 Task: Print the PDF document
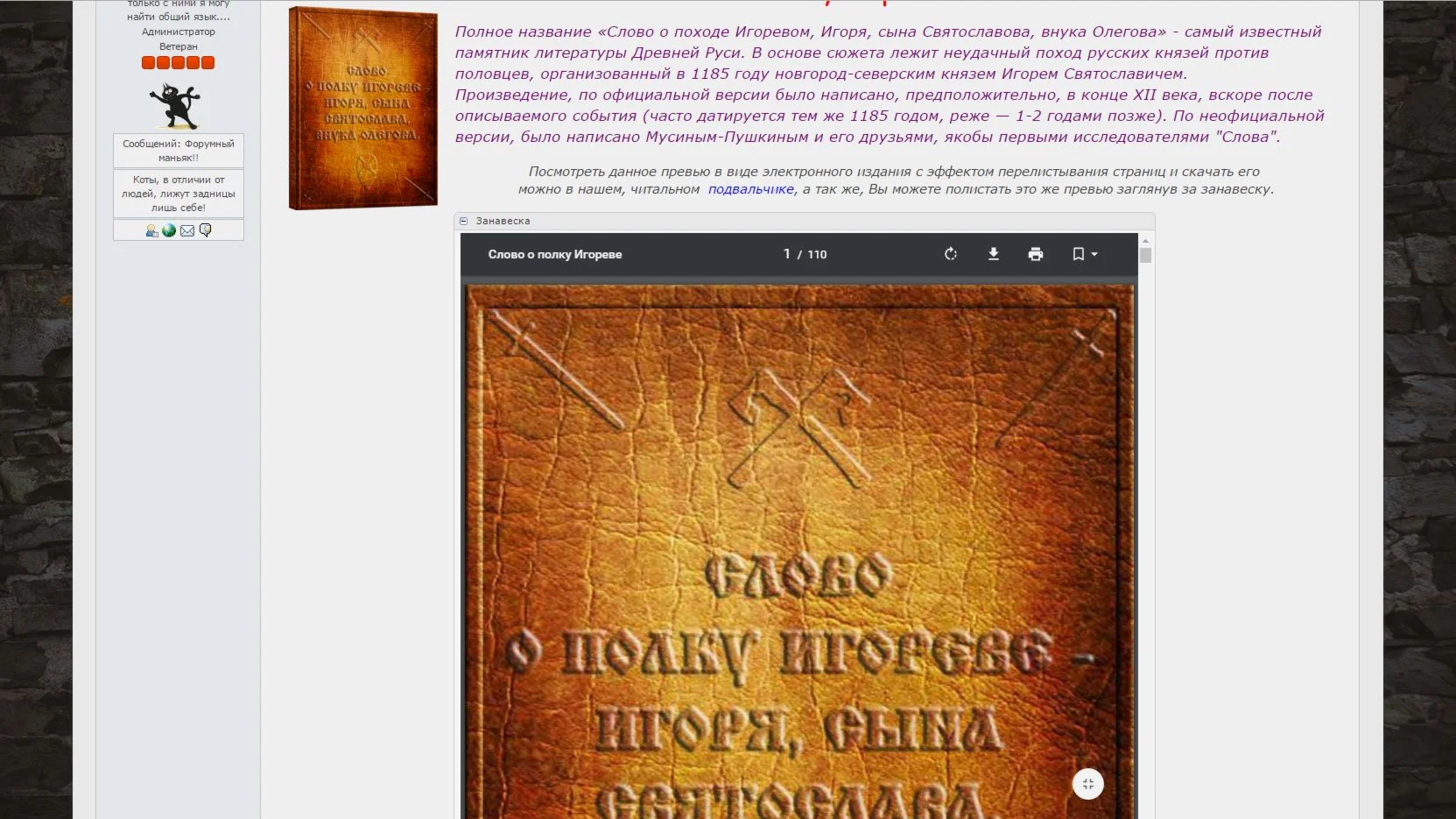coord(1036,254)
